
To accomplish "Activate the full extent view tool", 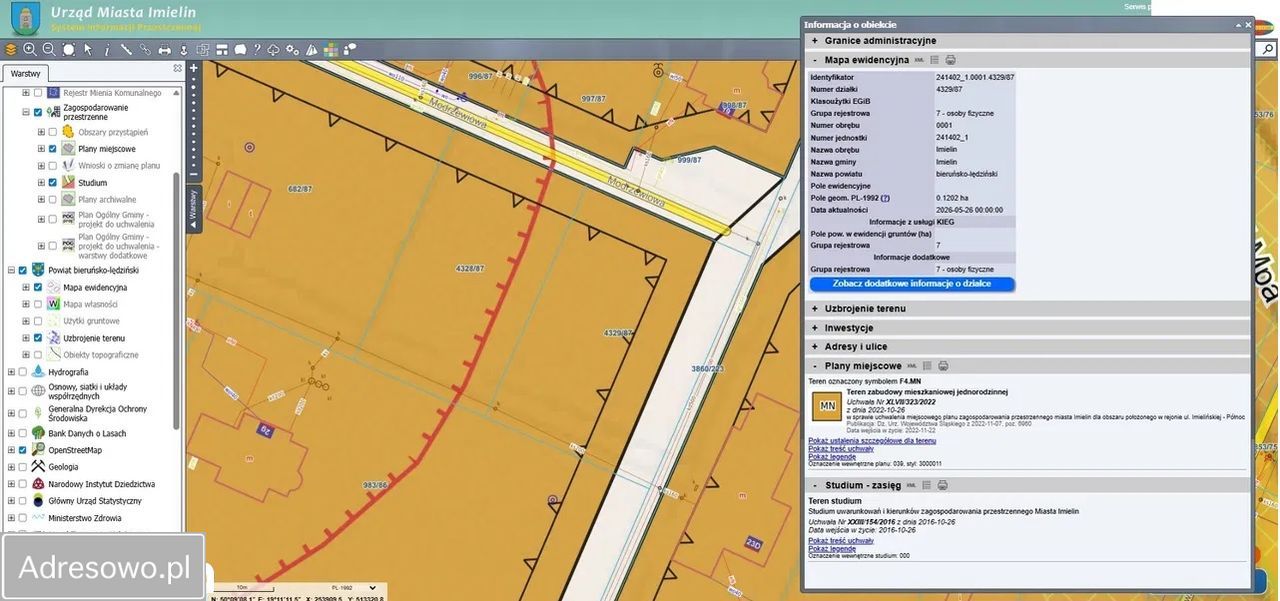I will [x=68, y=49].
